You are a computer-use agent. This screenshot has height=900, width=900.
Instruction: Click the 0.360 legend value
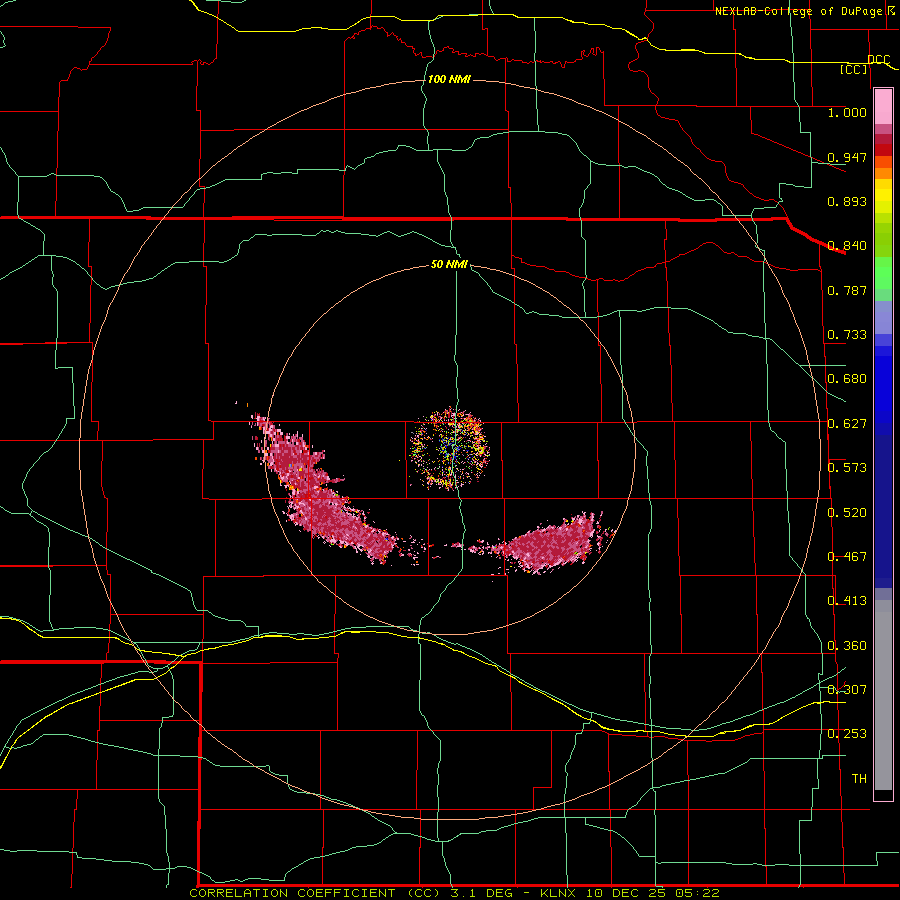click(847, 646)
